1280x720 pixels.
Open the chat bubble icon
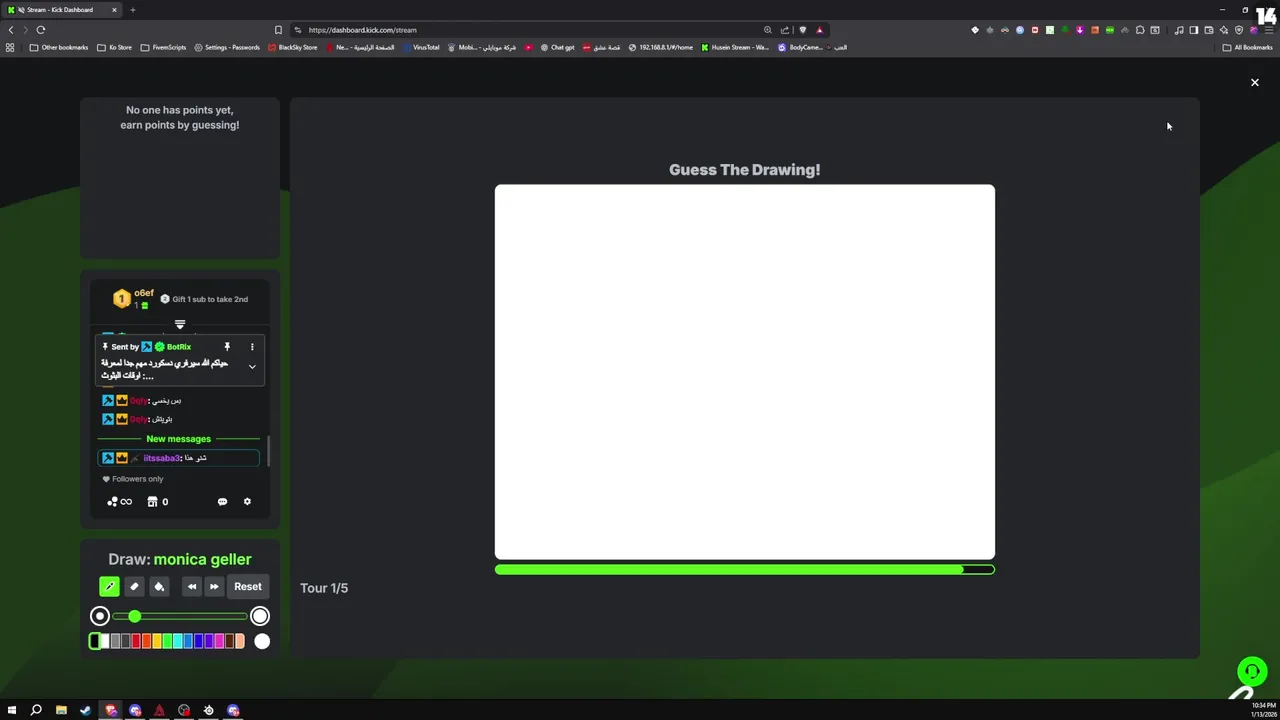pyautogui.click(x=222, y=502)
